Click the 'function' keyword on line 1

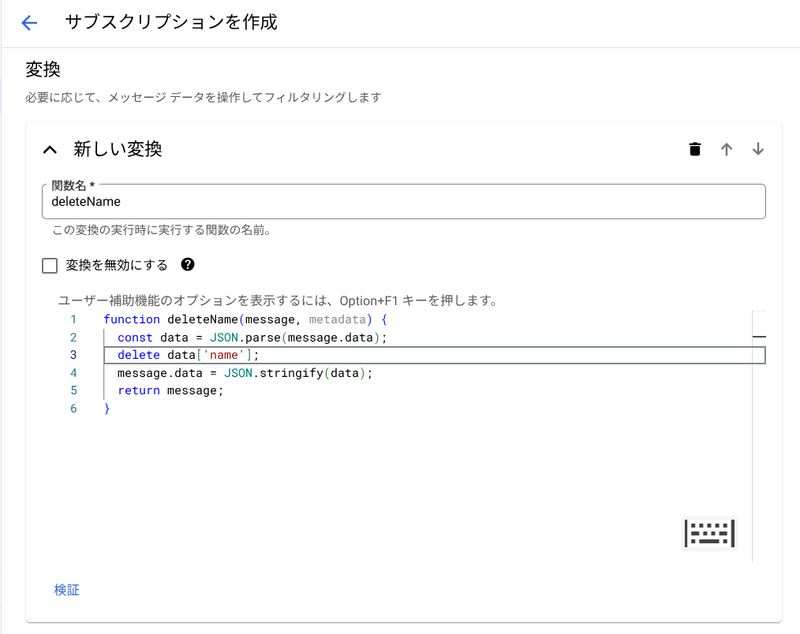point(132,319)
